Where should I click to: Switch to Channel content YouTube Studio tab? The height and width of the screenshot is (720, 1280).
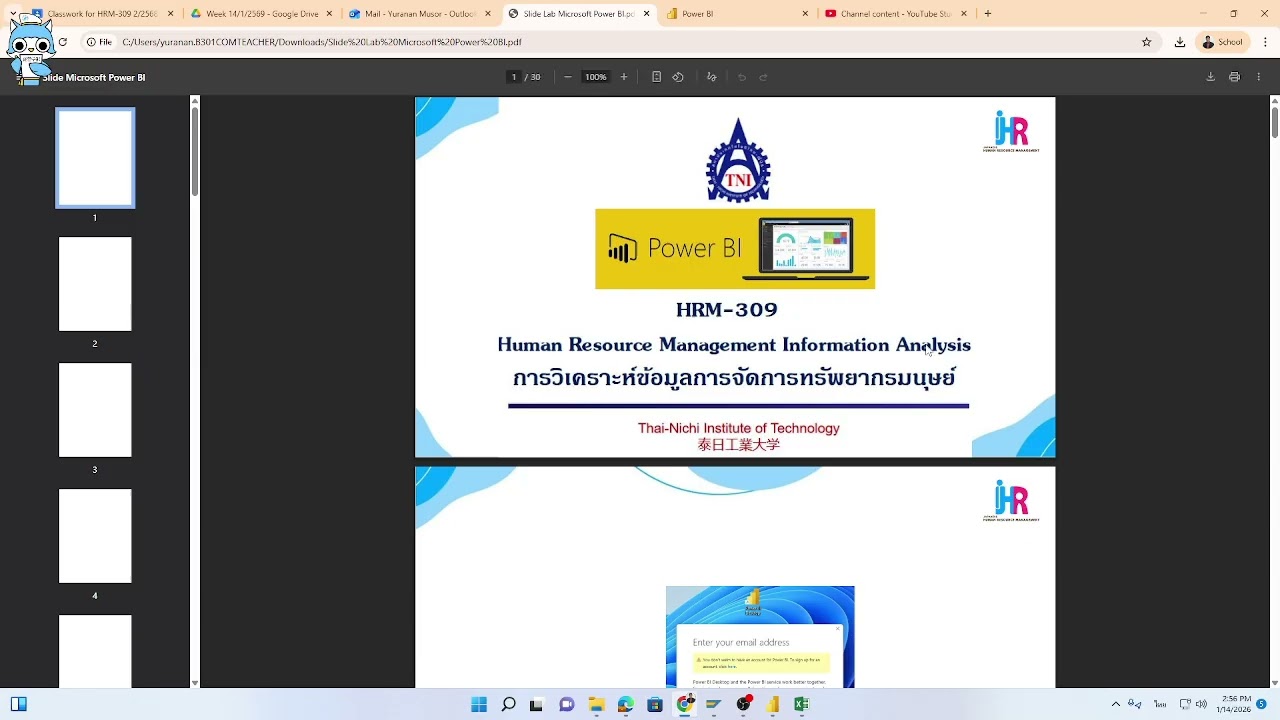coord(896,14)
